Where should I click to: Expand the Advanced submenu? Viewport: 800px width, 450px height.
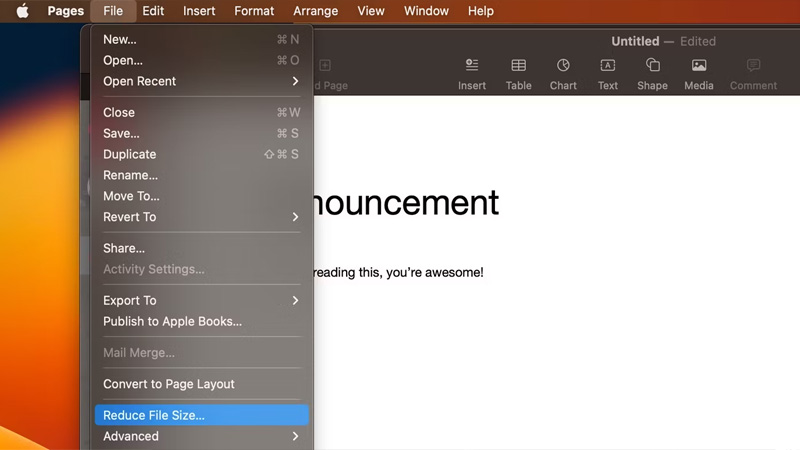point(200,436)
